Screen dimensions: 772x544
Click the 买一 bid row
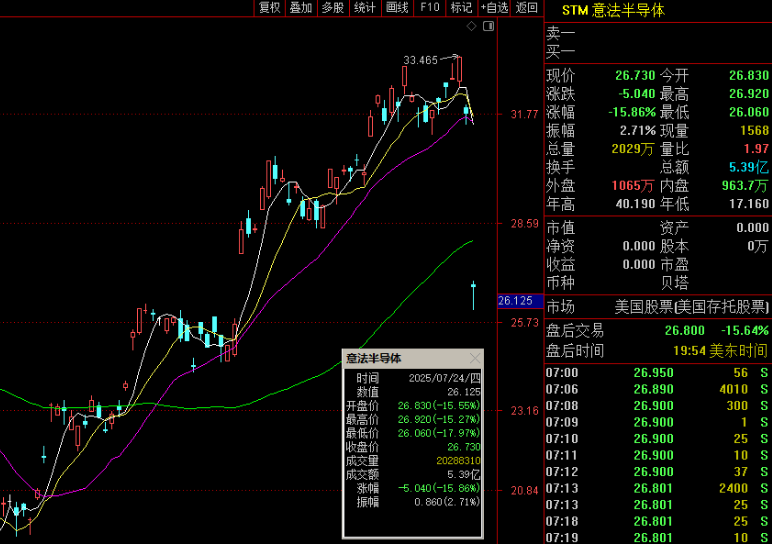(657, 51)
